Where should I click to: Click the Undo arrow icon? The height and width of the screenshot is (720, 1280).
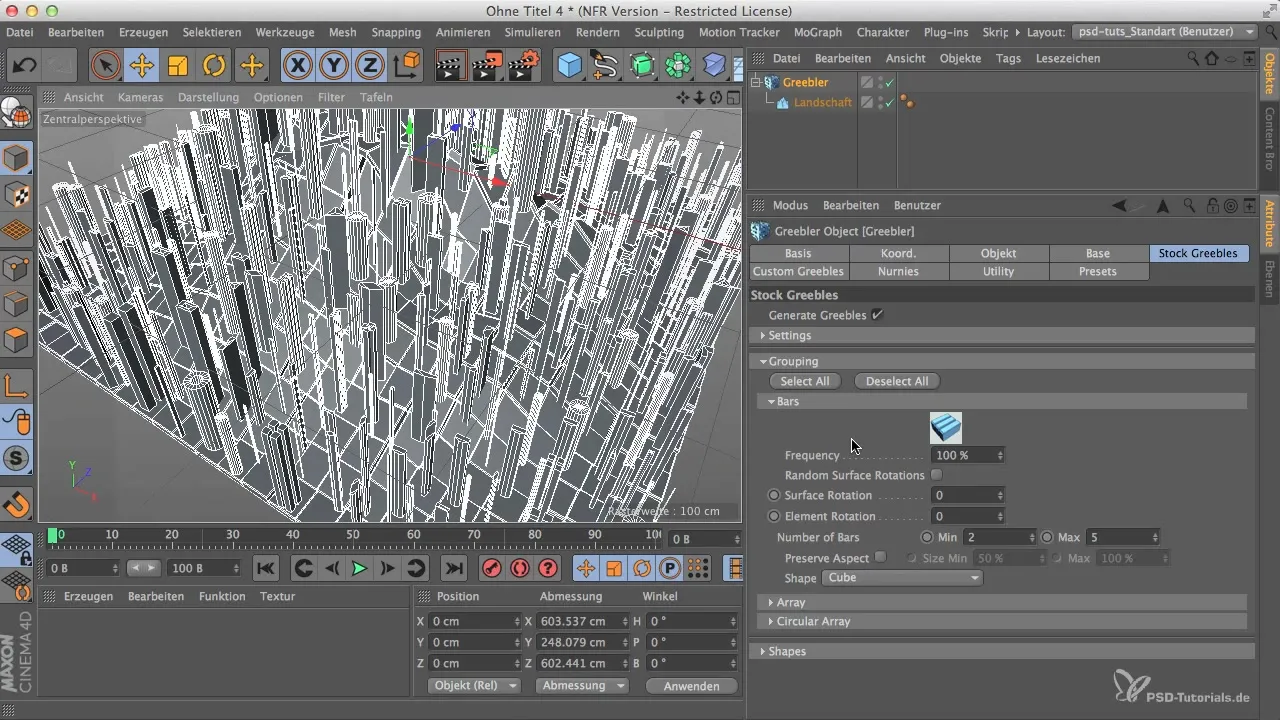(x=24, y=66)
